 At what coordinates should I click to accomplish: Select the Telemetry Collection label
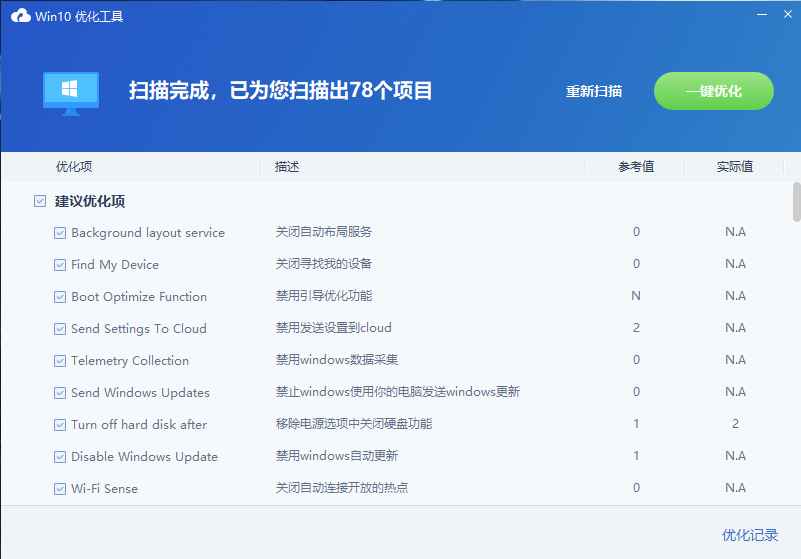[x=130, y=361]
